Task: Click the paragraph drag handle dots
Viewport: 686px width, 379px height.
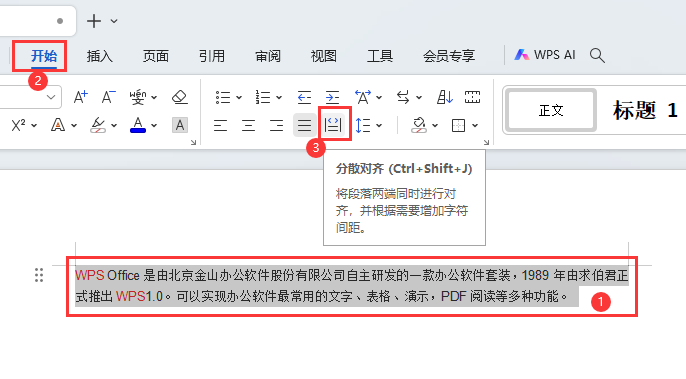Action: (x=39, y=275)
